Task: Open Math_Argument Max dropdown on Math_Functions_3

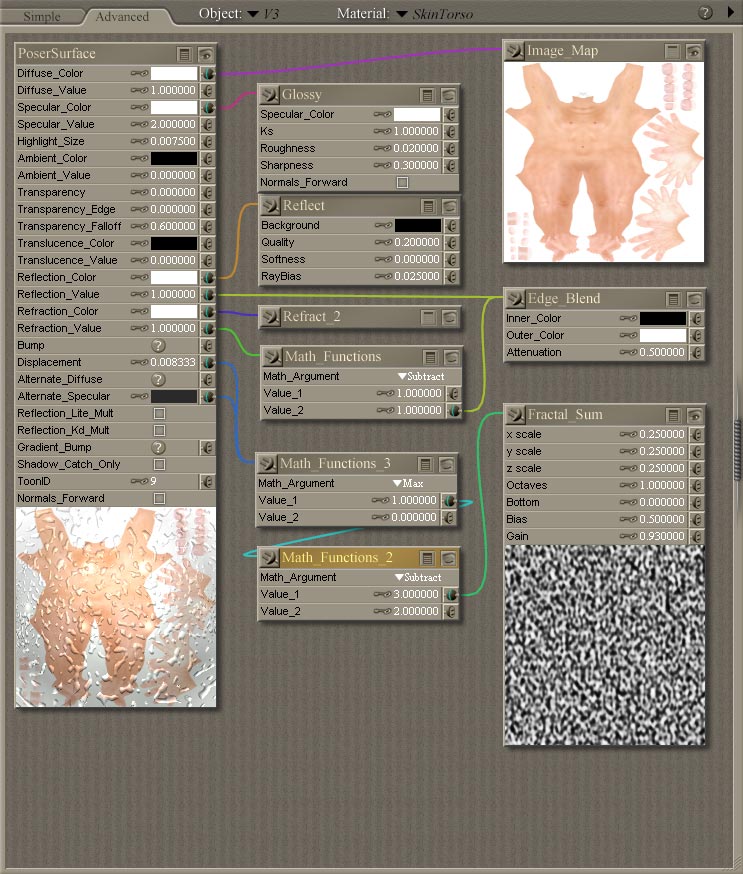Action: coord(408,484)
